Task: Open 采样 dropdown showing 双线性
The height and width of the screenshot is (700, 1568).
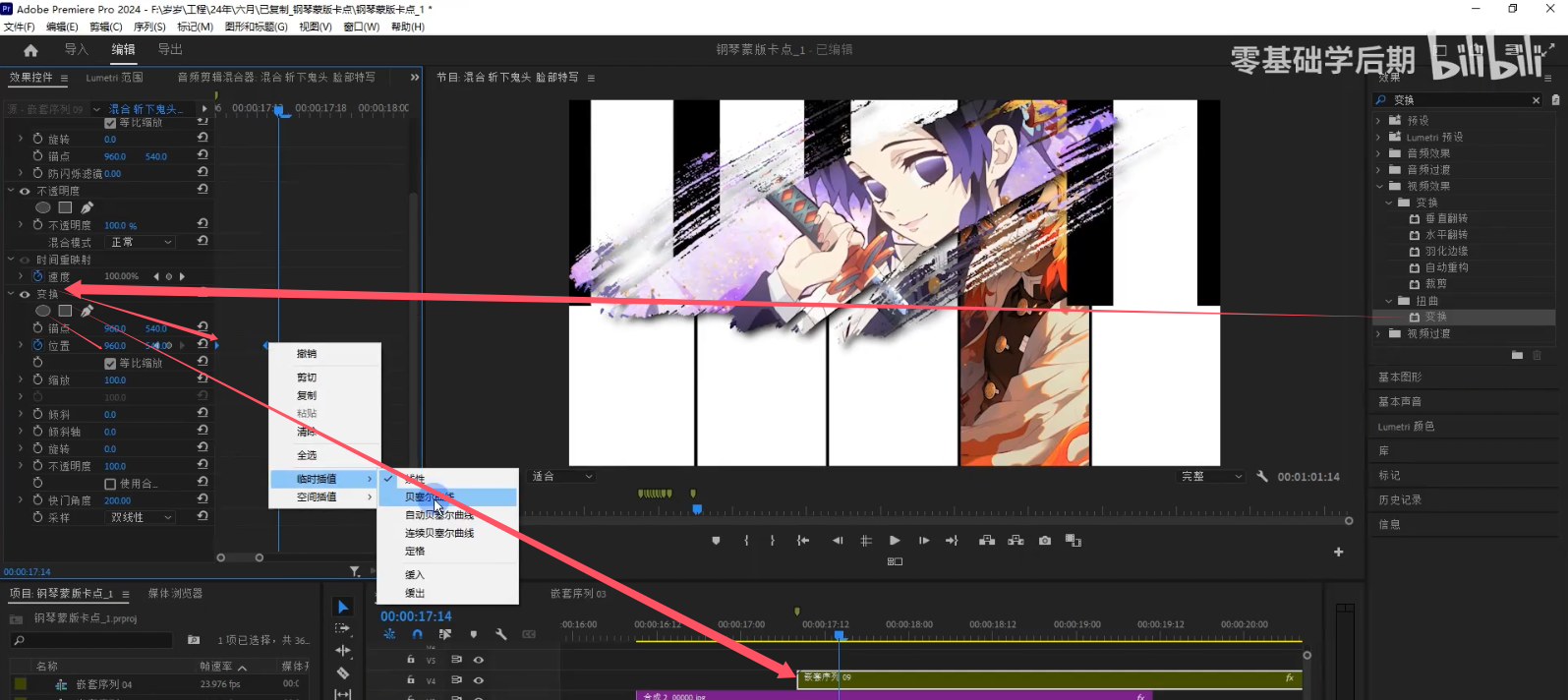Action: pyautogui.click(x=140, y=517)
